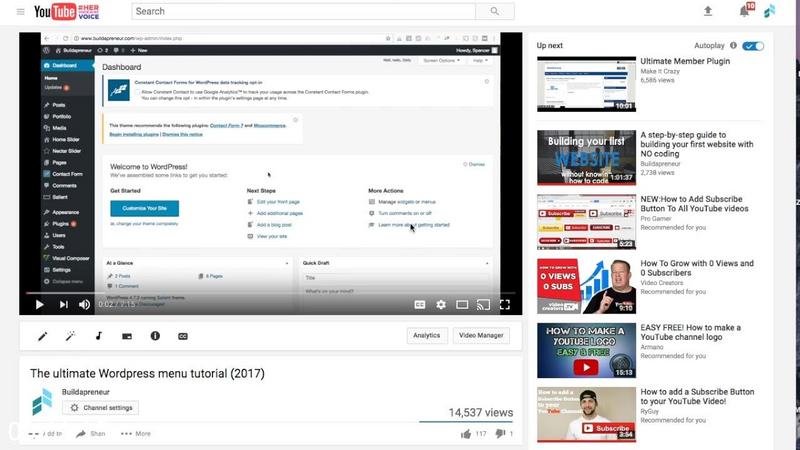Open RyGuy Subscribe Button video thumbnail
The height and width of the screenshot is (450, 800).
586,414
